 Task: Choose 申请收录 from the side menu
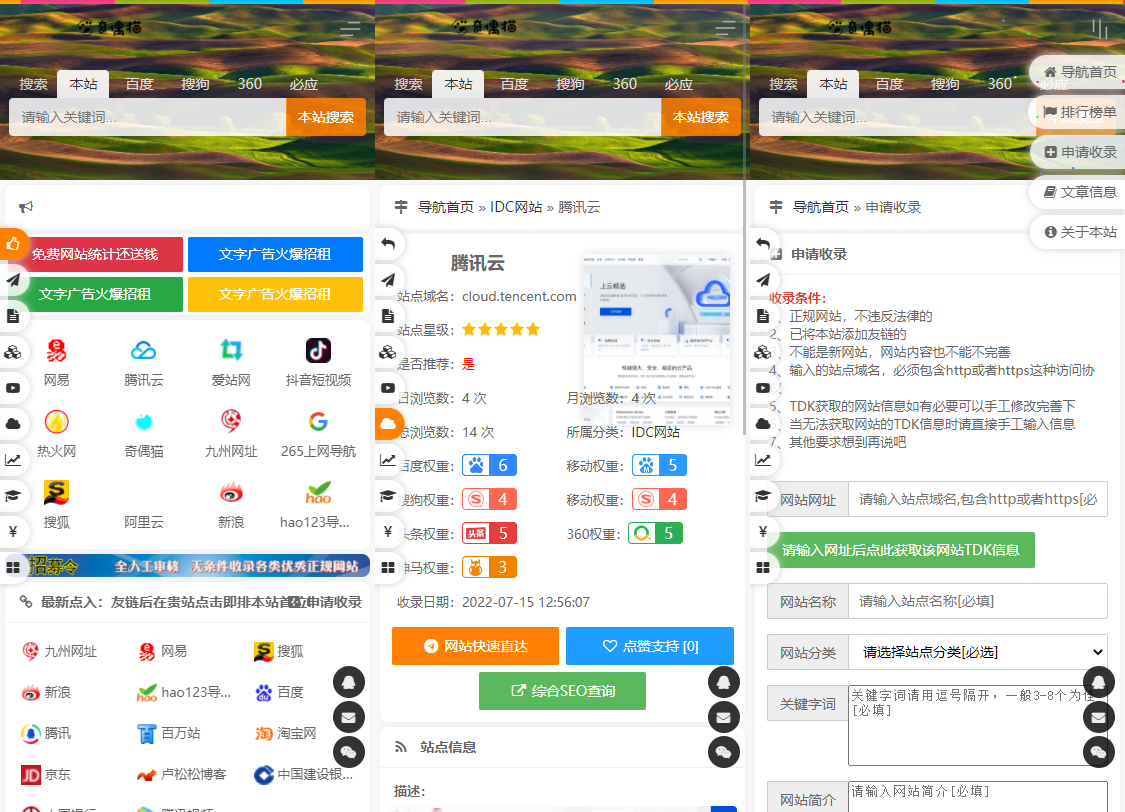click(x=1079, y=152)
